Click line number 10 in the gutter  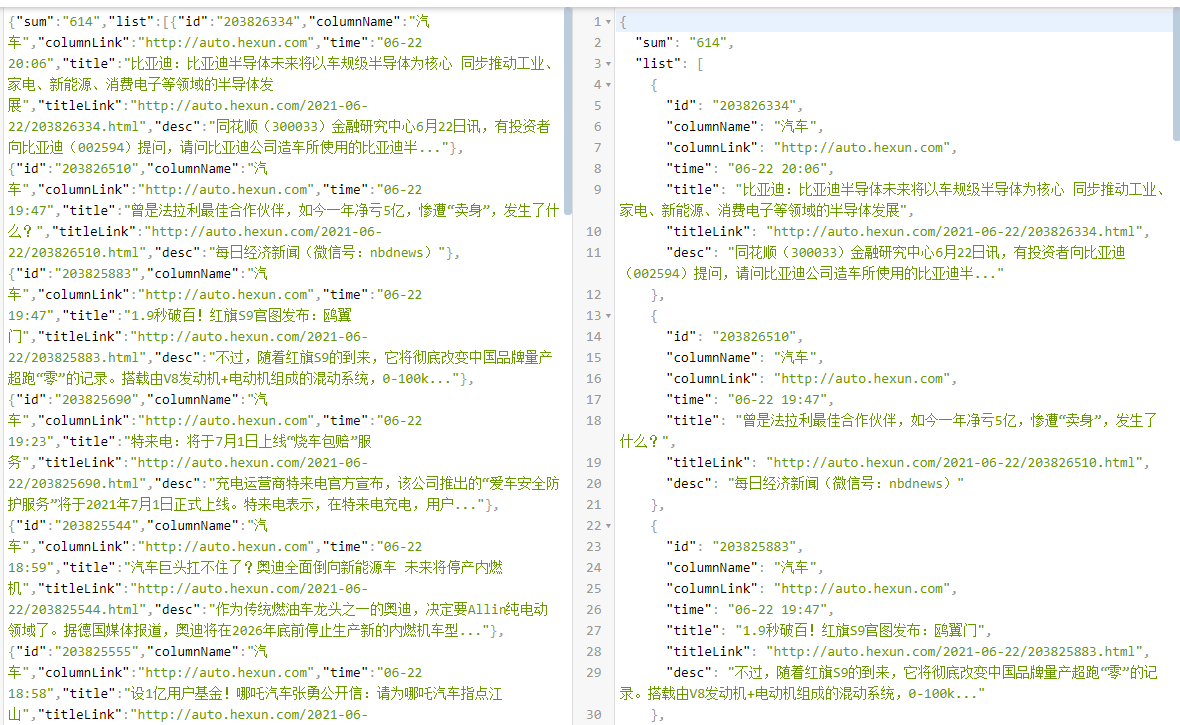pyautogui.click(x=594, y=232)
